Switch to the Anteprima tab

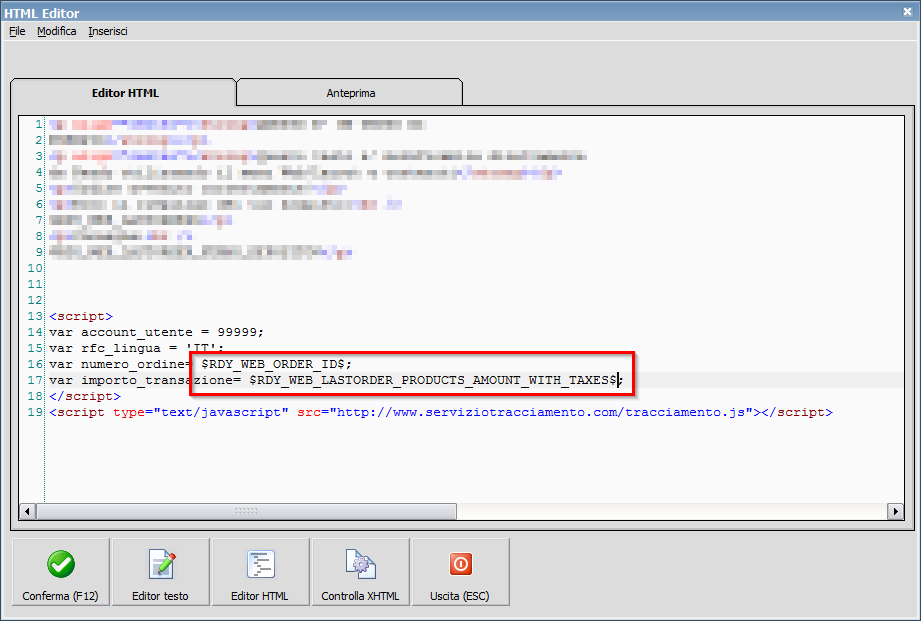(348, 91)
